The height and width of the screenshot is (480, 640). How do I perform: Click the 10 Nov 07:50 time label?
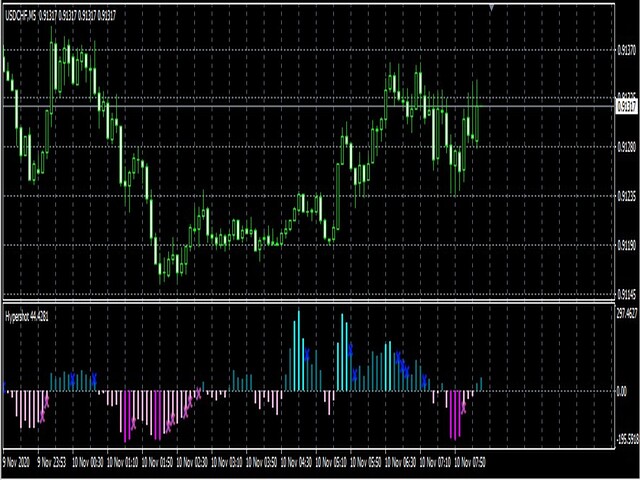[x=470, y=462]
